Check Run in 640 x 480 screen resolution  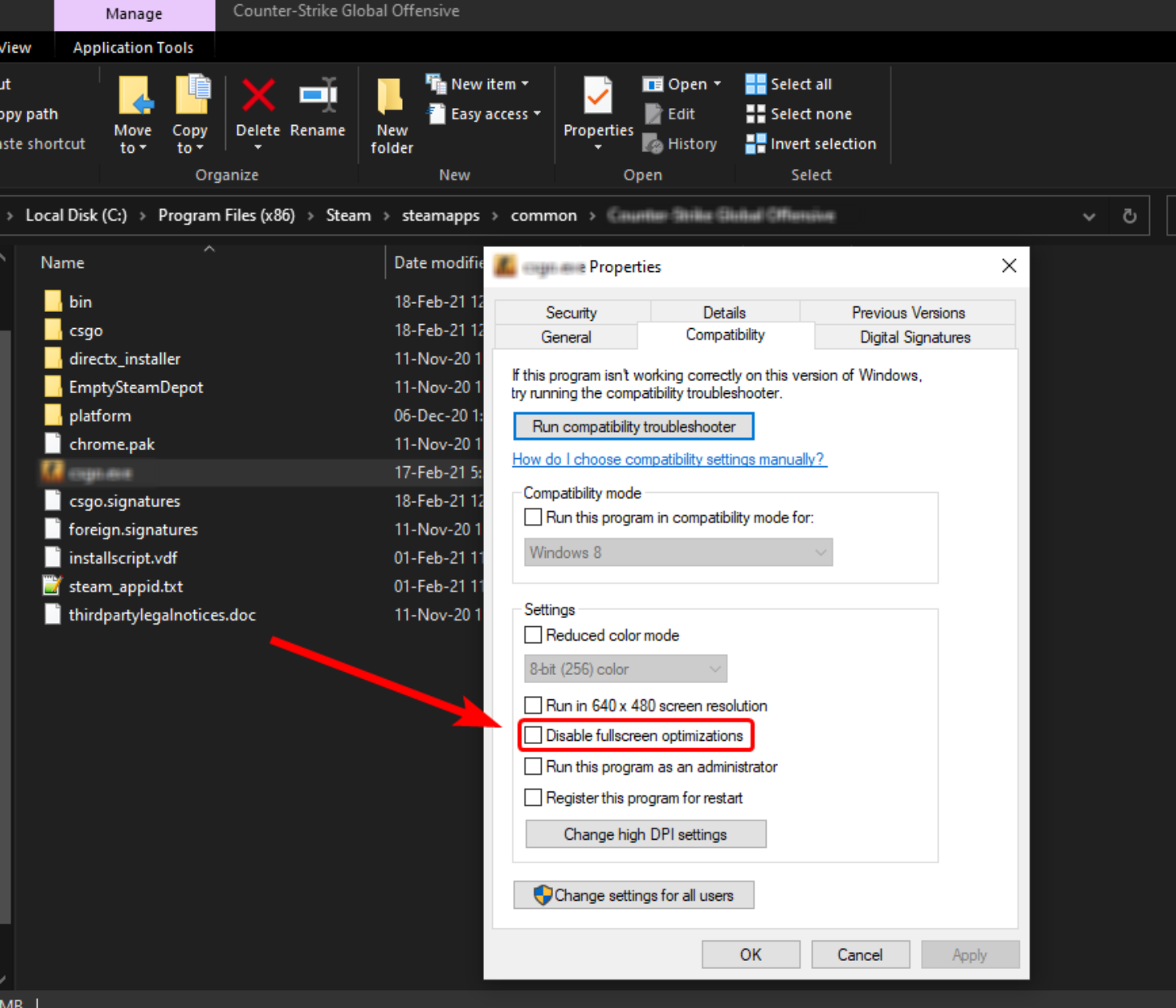coord(533,705)
